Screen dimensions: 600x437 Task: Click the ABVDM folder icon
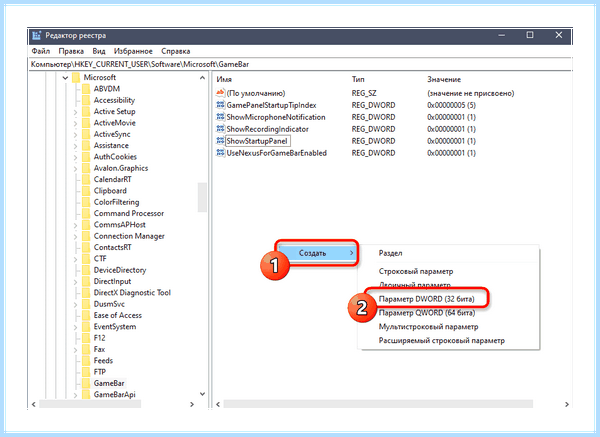pyautogui.click(x=86, y=89)
